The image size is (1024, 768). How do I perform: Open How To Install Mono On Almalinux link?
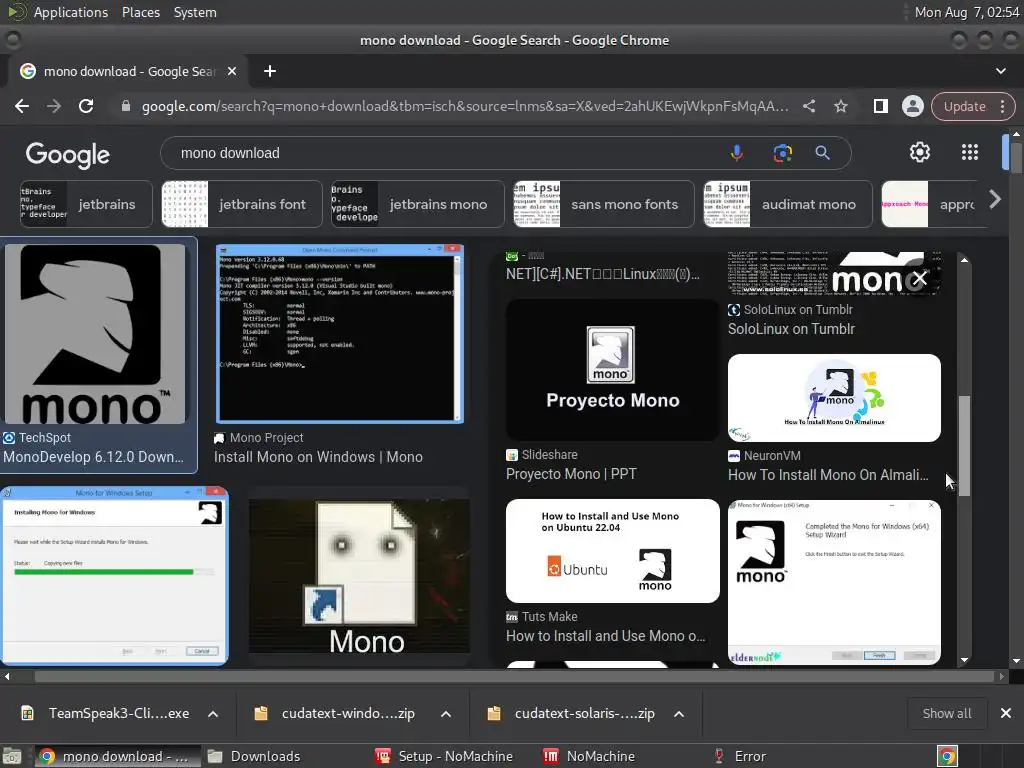(x=828, y=475)
